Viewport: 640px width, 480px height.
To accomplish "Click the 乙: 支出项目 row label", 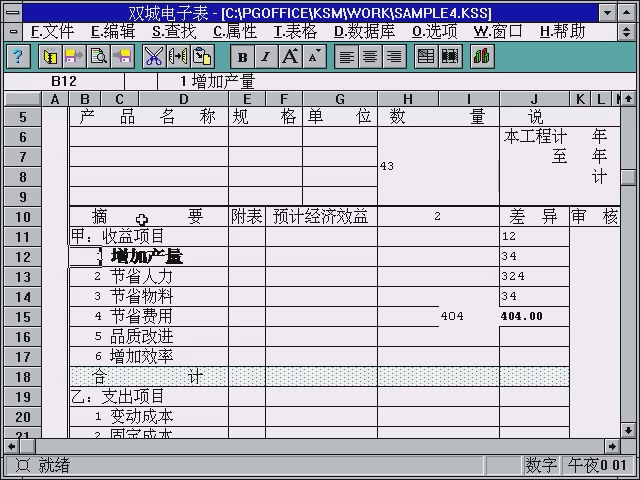I will click(118, 396).
